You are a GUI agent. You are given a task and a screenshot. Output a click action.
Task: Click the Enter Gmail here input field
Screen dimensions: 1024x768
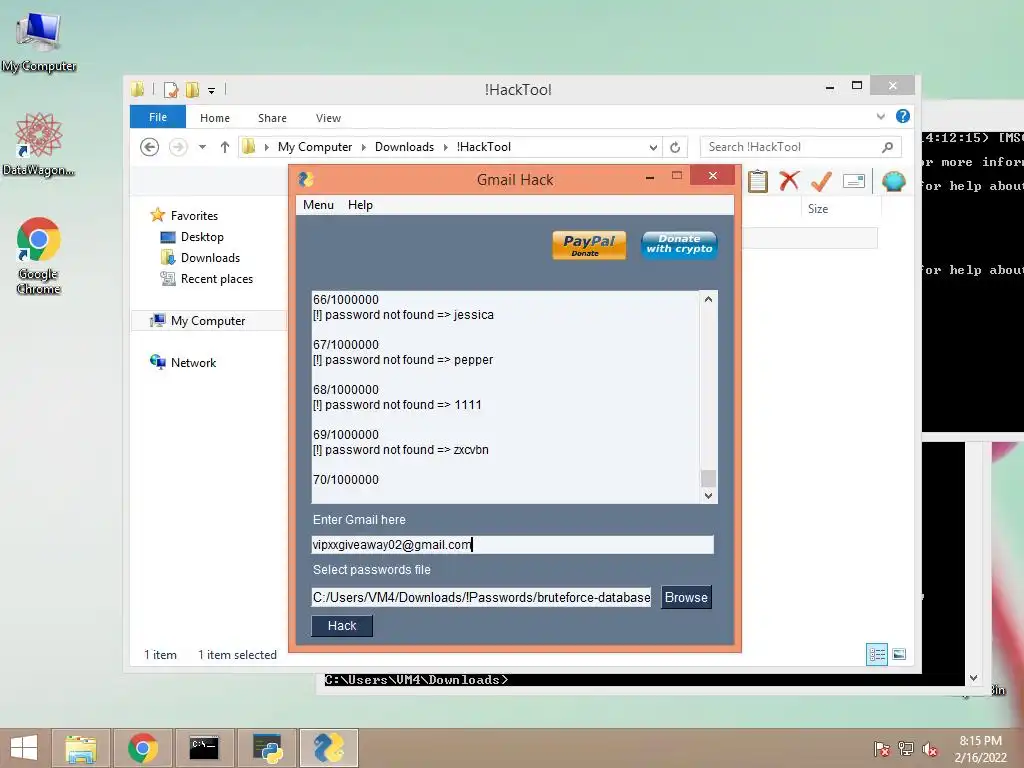[x=513, y=545]
